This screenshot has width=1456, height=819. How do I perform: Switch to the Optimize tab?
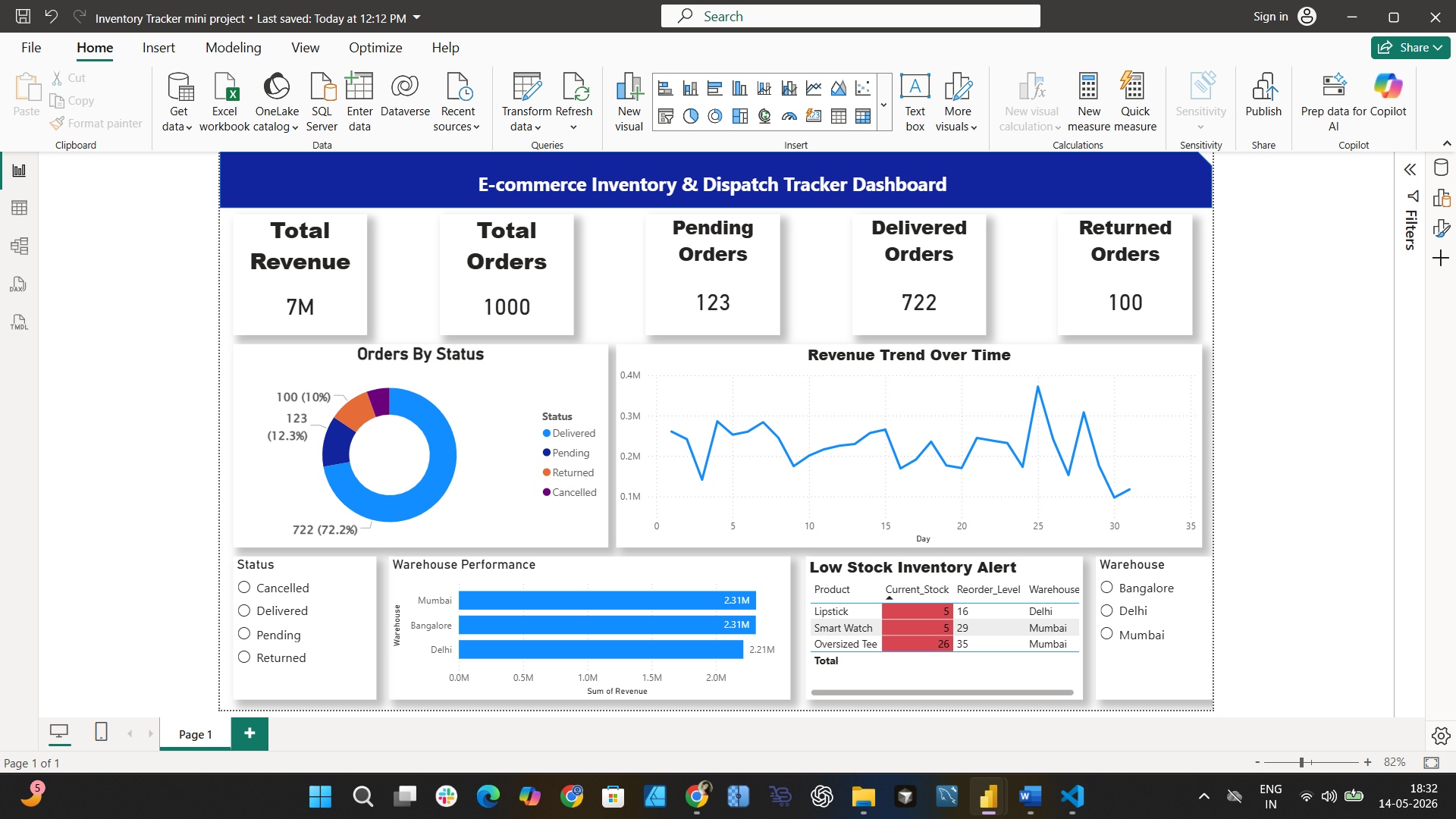click(x=375, y=48)
